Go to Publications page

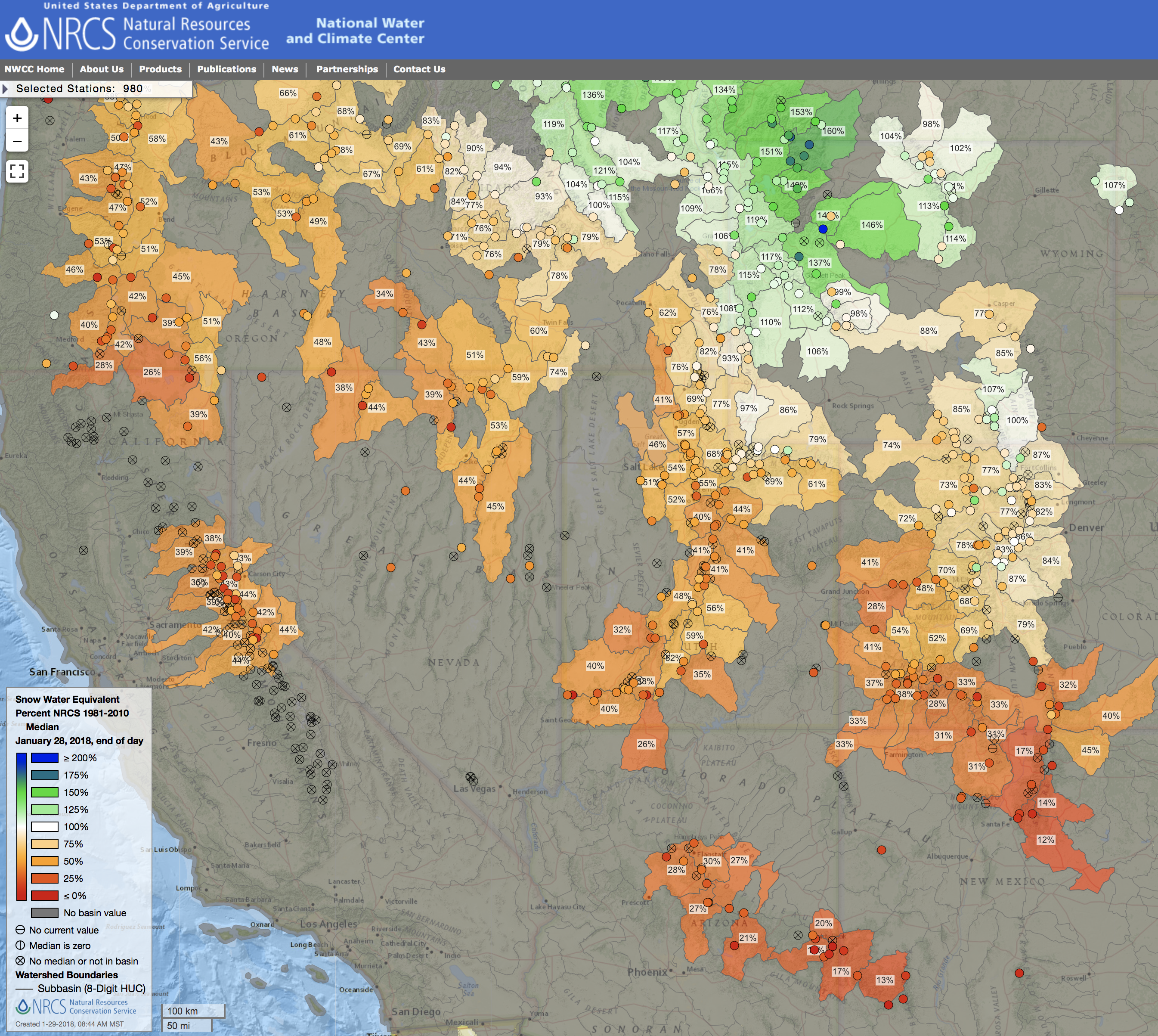pos(226,69)
